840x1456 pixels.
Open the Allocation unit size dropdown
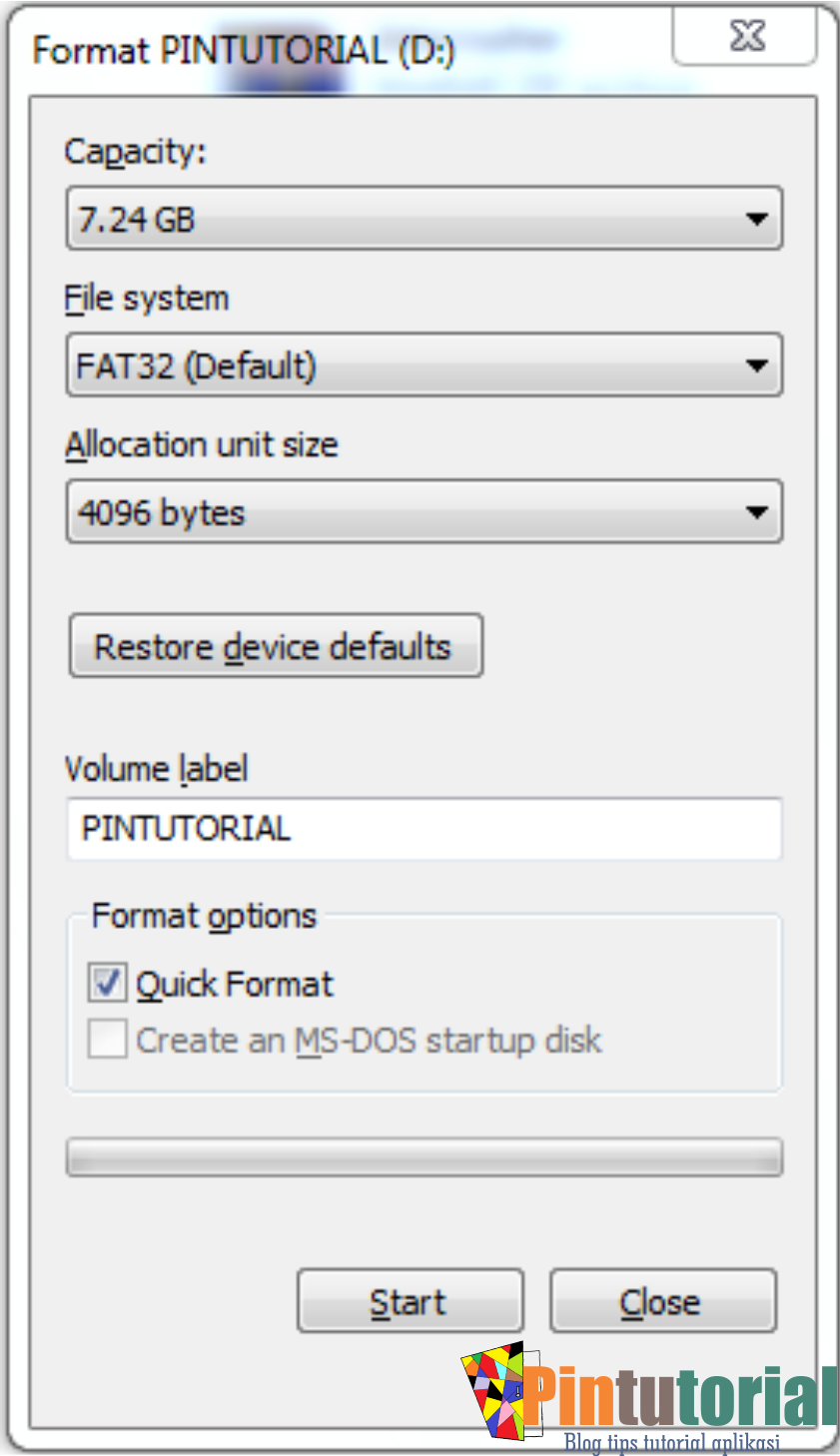tap(423, 512)
